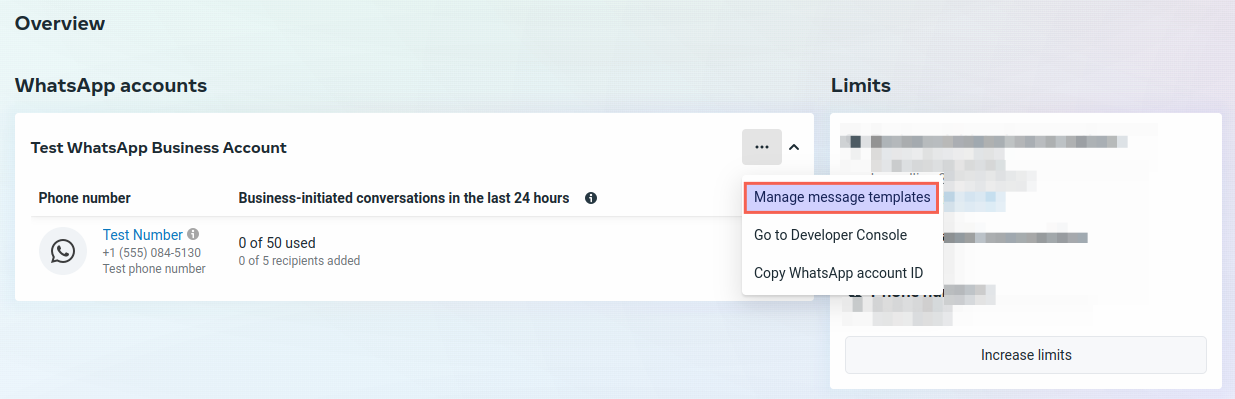The width and height of the screenshot is (1235, 399).
Task: Click the info icon beside Test Number
Action: (x=193, y=234)
